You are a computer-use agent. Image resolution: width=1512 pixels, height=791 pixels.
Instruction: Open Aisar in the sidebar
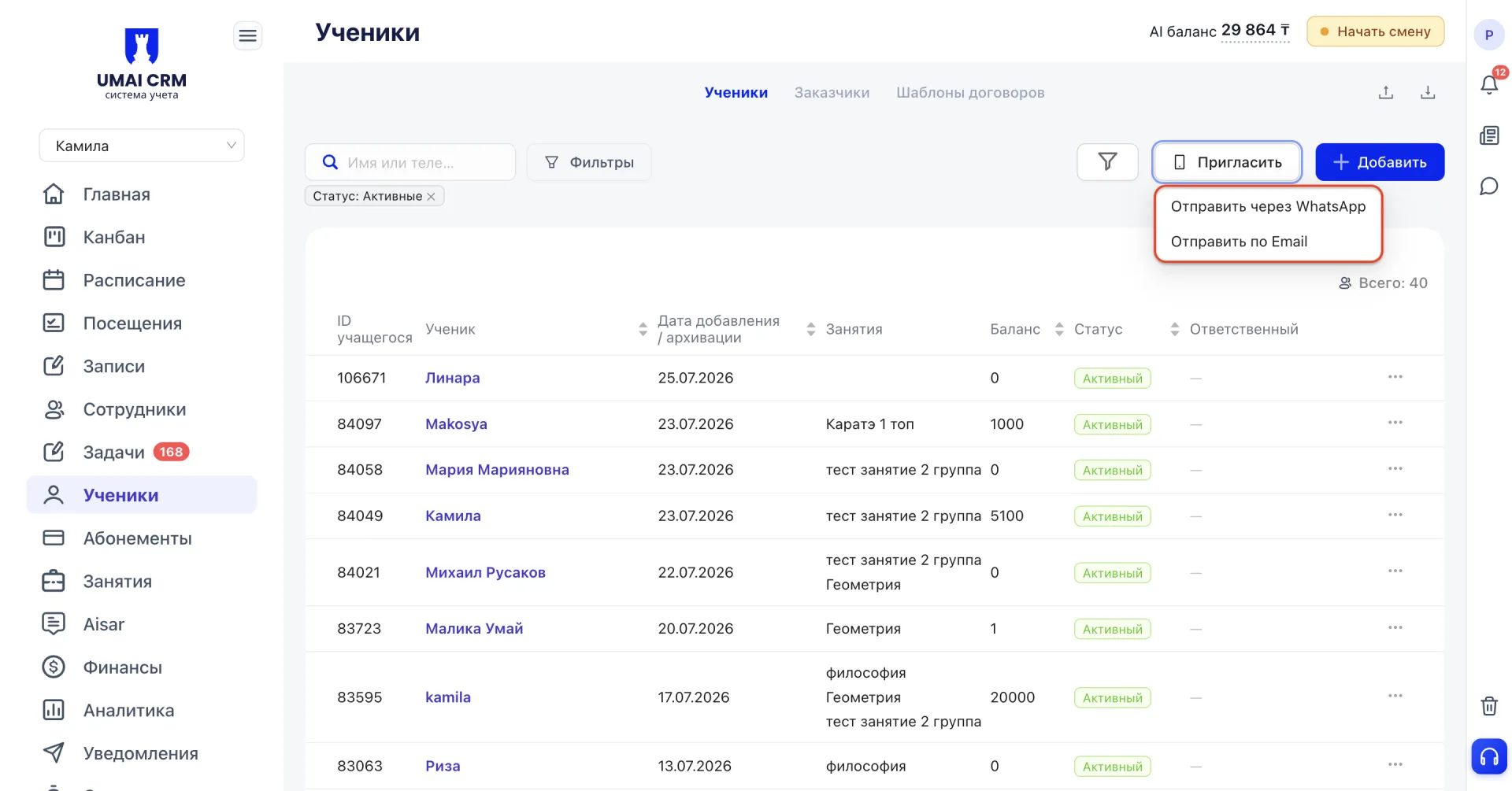[x=142, y=624]
